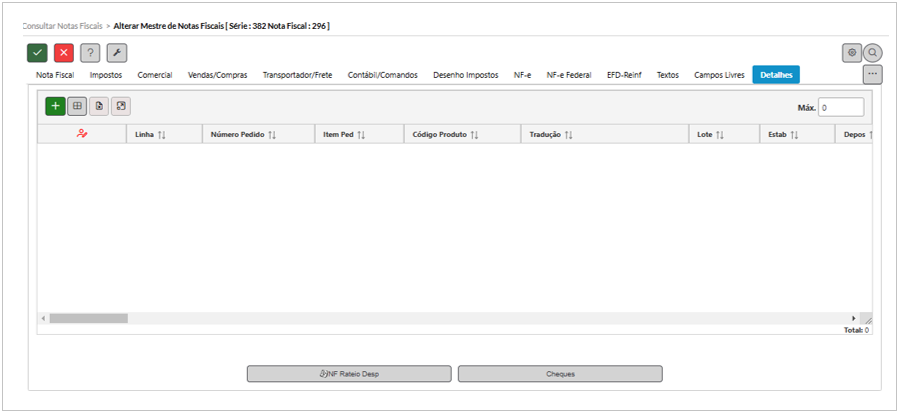Screen dimensions: 899x414
Task: Open the more options ellipsis button
Action: [x=872, y=75]
